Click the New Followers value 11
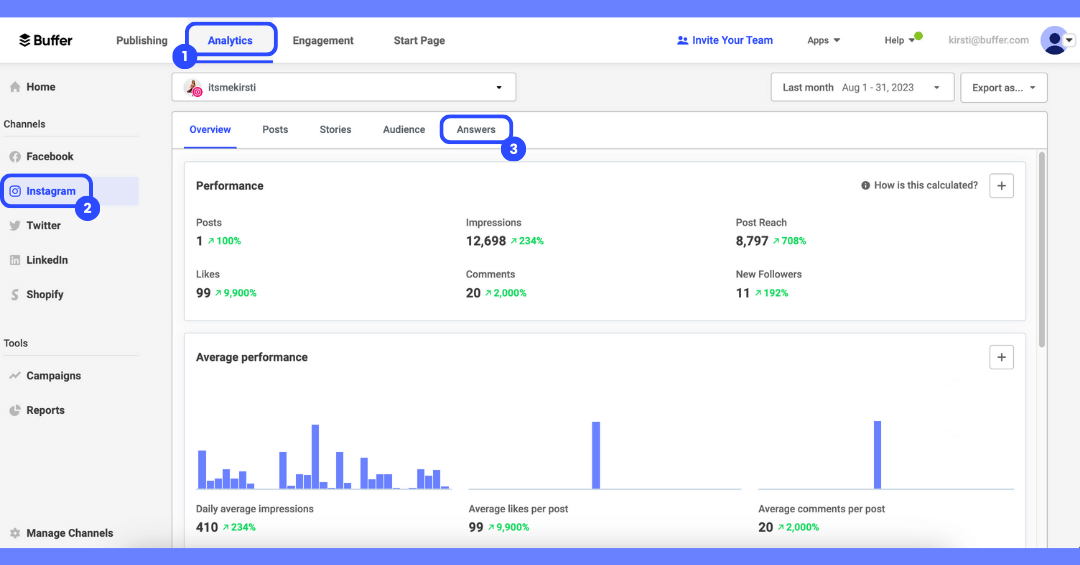This screenshot has width=1080, height=565. coord(742,293)
